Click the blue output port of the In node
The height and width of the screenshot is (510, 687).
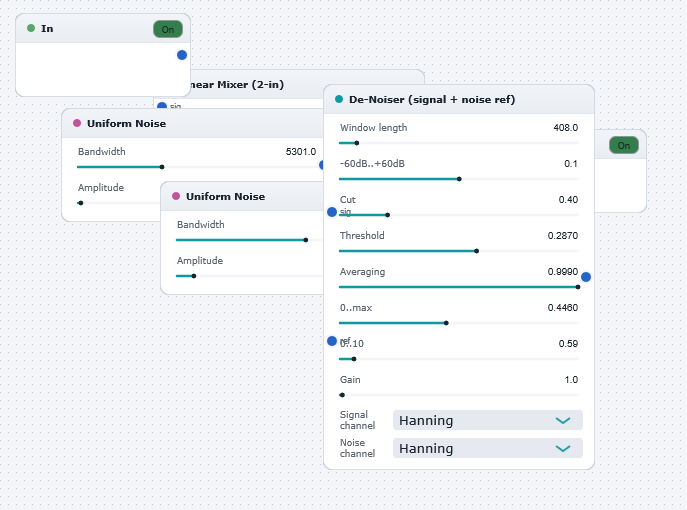click(x=182, y=55)
